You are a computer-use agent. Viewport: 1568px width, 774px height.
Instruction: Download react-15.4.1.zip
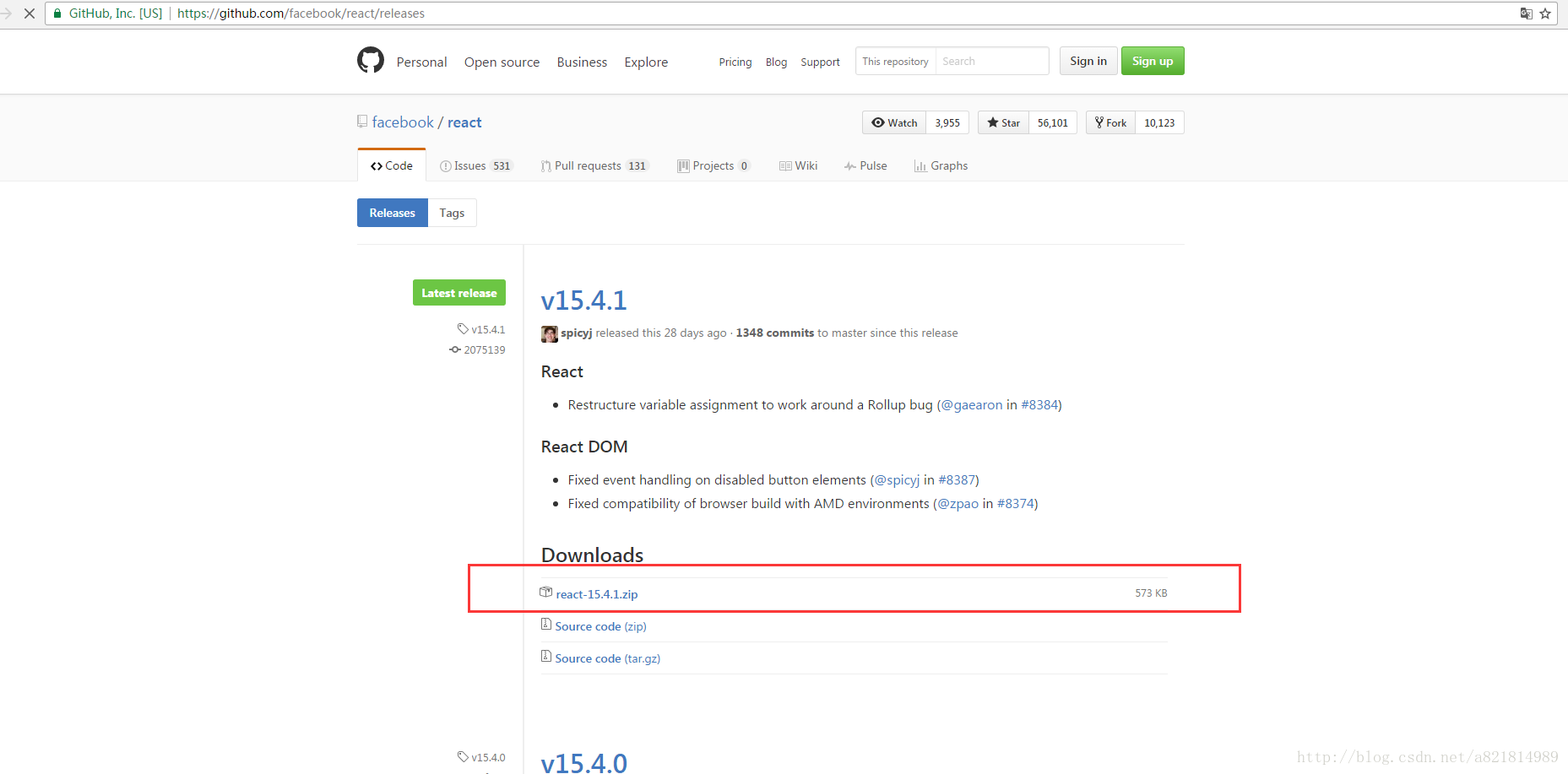597,594
